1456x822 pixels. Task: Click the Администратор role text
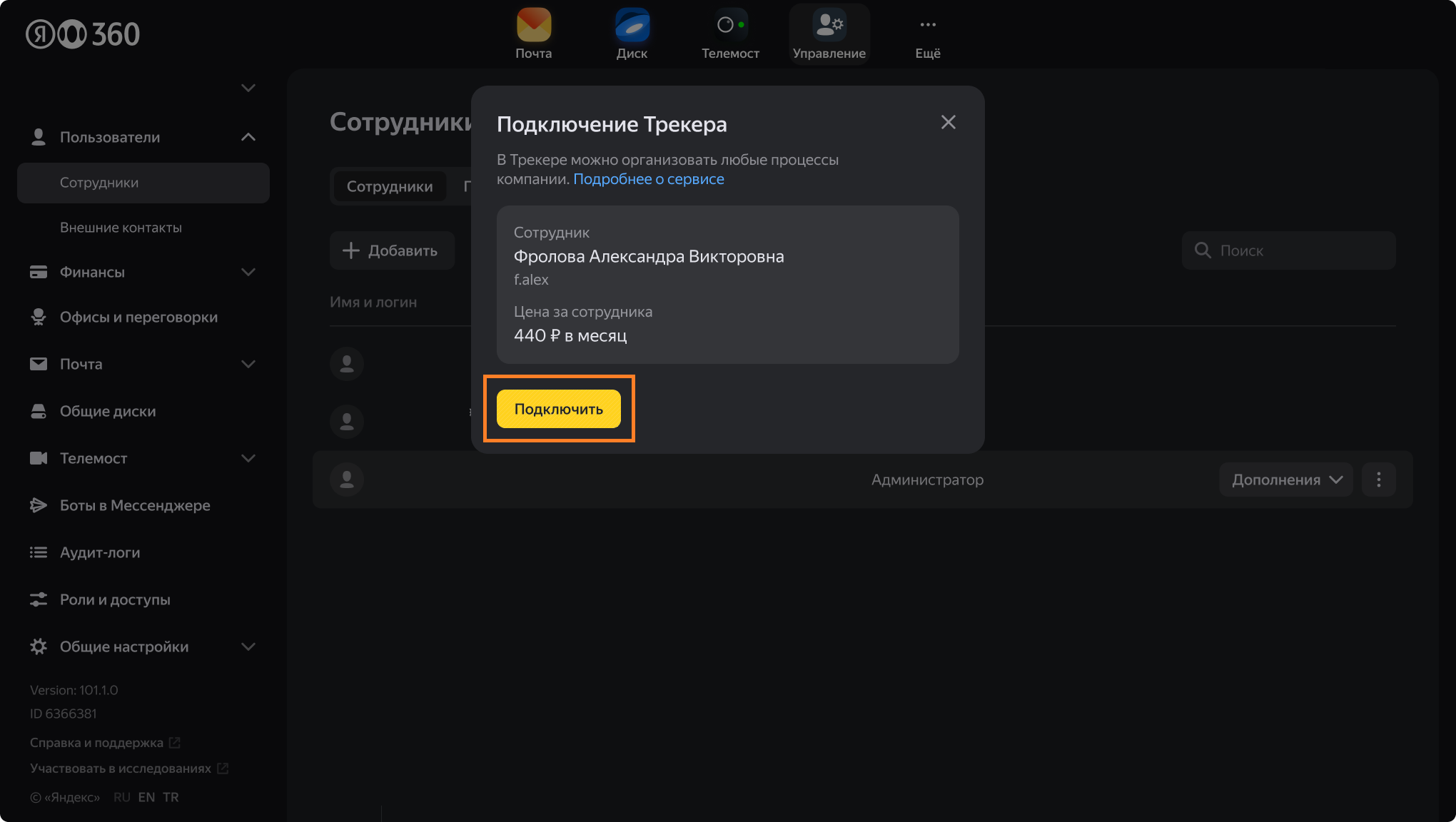927,479
